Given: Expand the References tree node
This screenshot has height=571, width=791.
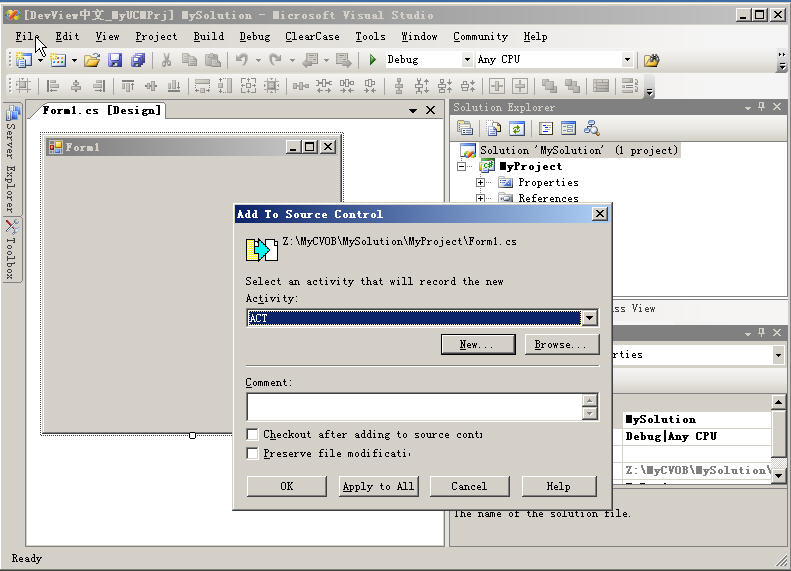Looking at the screenshot, I should pyautogui.click(x=480, y=198).
